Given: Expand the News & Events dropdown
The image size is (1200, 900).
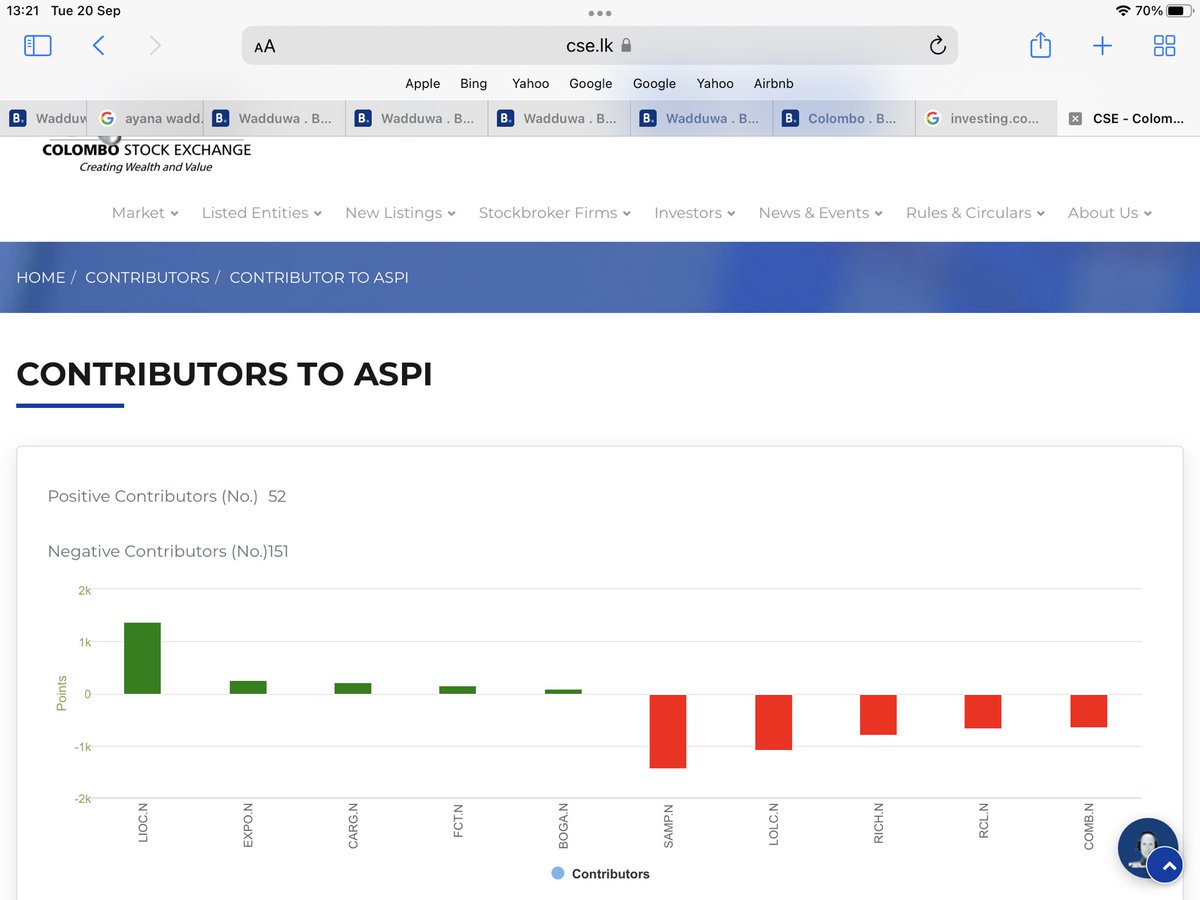Looking at the screenshot, I should pos(820,213).
